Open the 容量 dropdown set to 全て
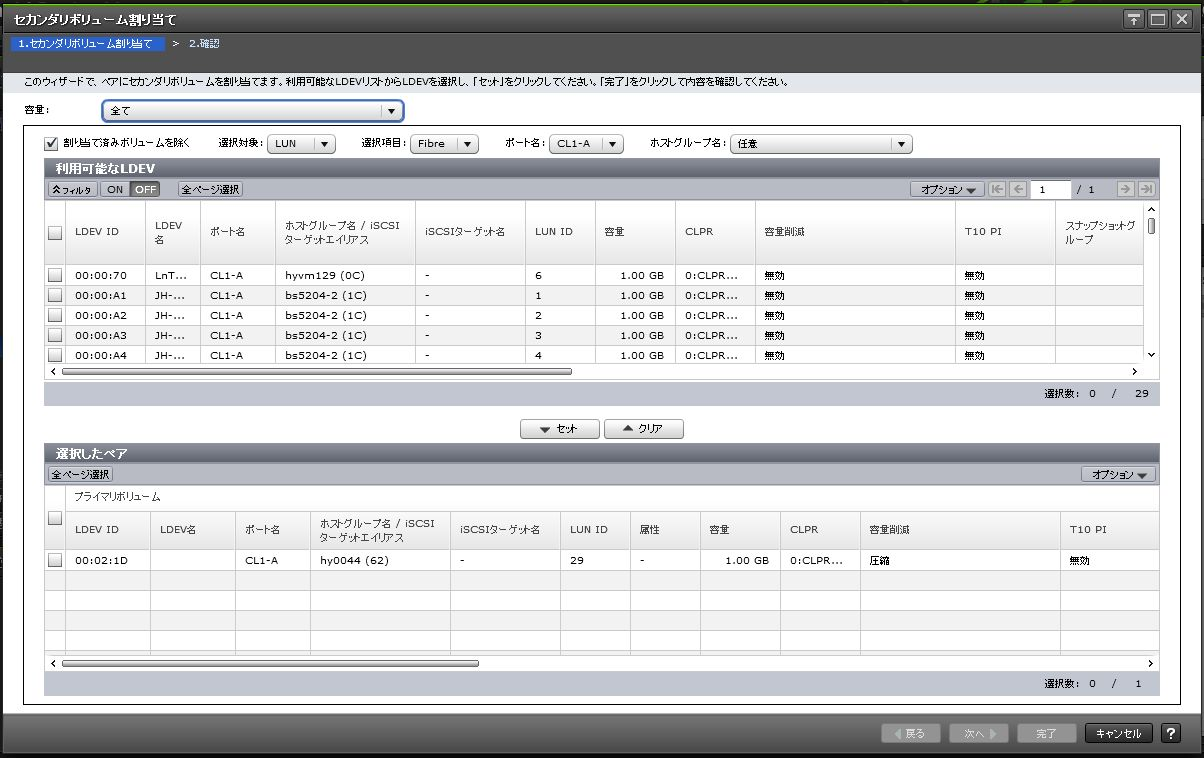Screen dimensions: 1204x758 [x=252, y=111]
